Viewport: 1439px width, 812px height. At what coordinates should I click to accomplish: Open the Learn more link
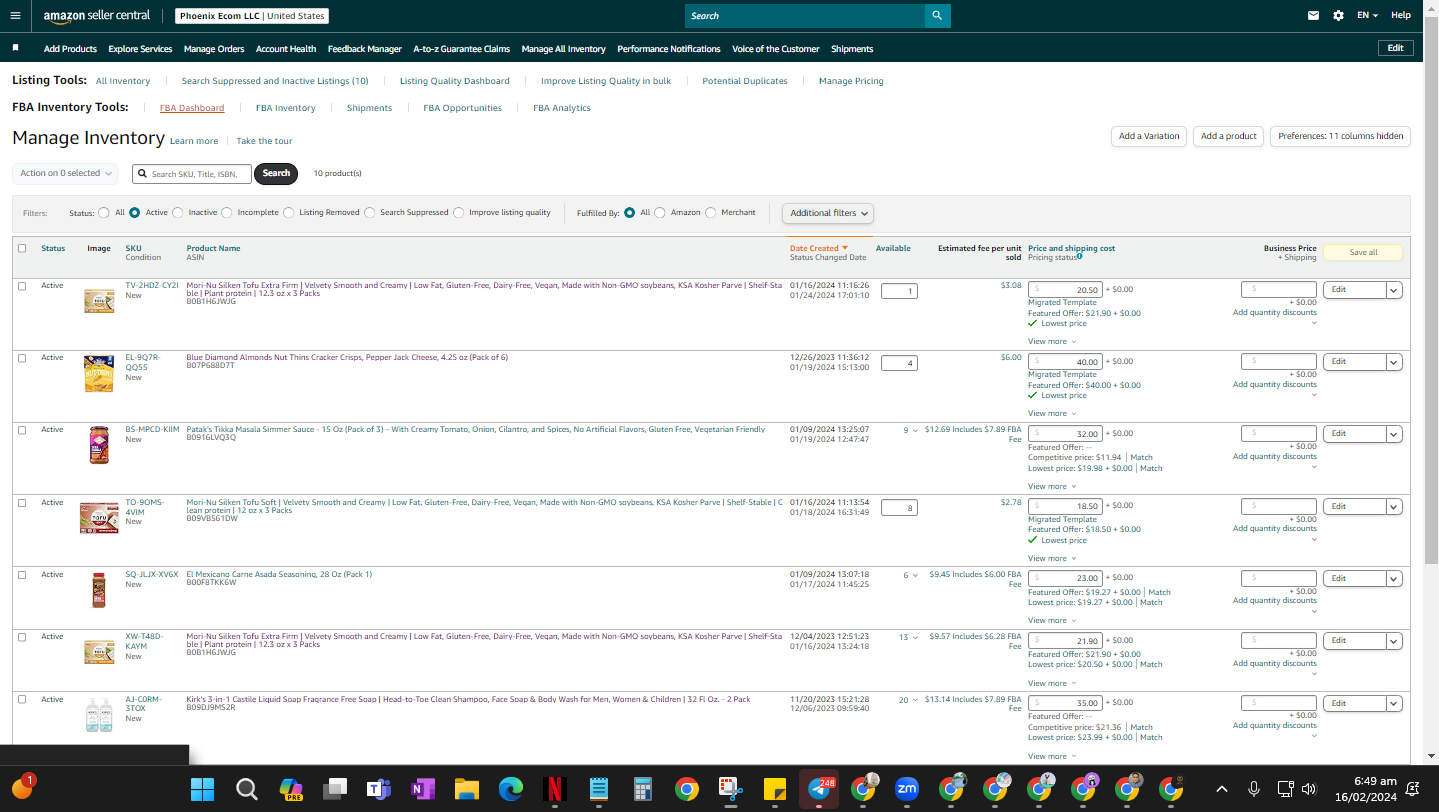click(194, 141)
